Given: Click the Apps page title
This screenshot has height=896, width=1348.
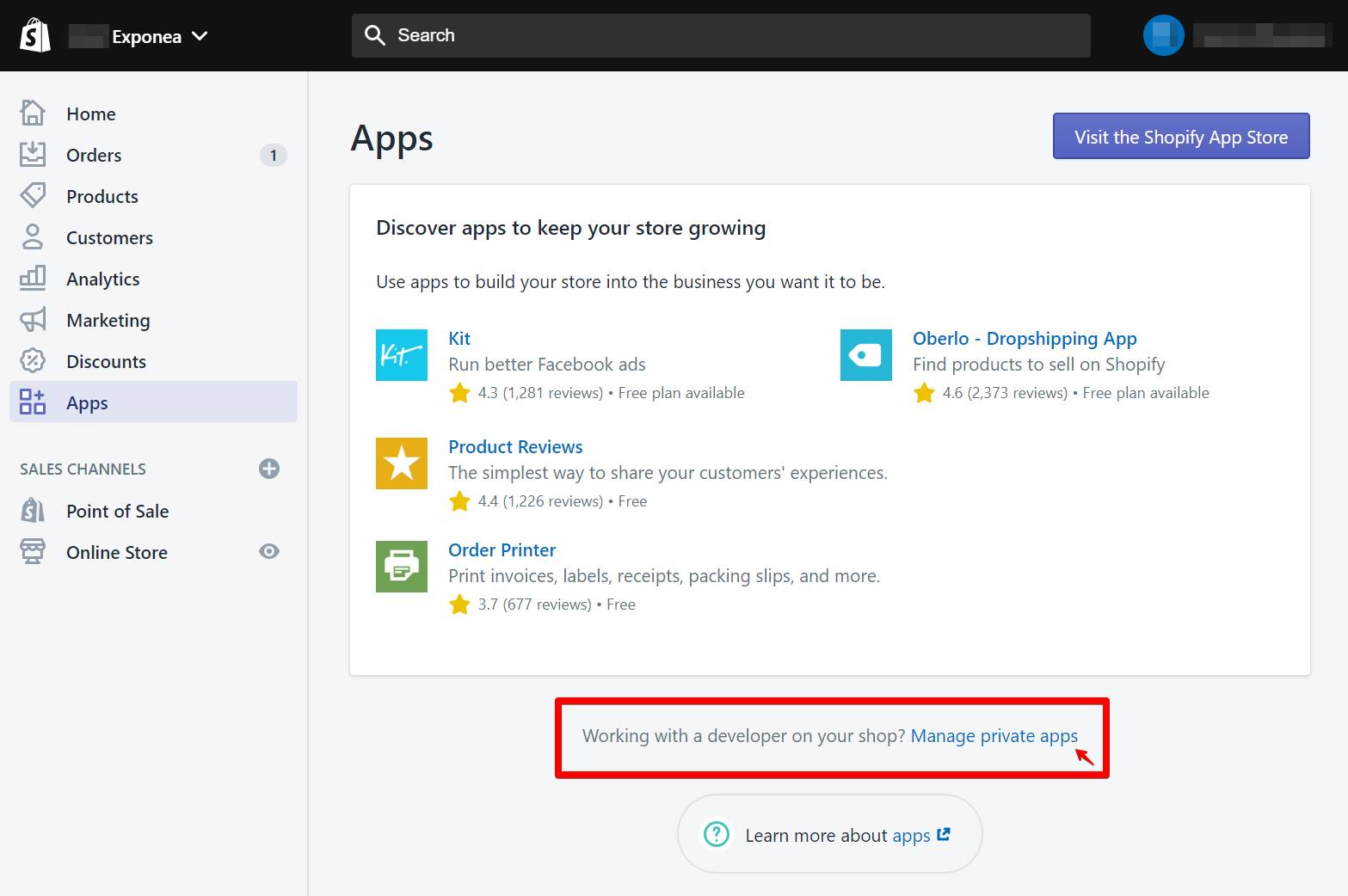Looking at the screenshot, I should click(392, 138).
